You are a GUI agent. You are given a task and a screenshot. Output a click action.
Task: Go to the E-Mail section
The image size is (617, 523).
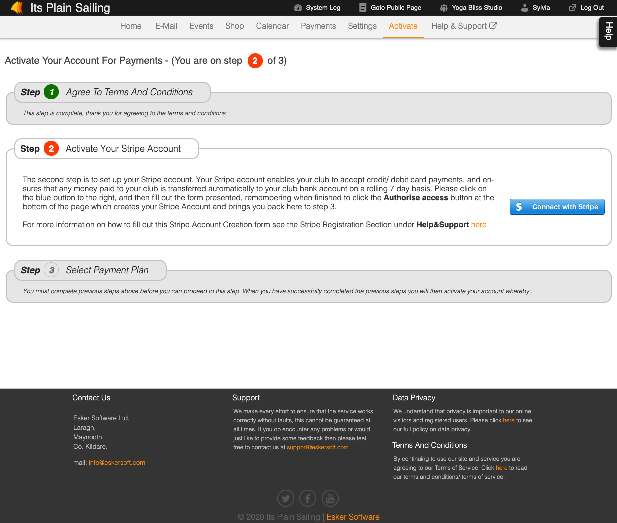pos(168,25)
